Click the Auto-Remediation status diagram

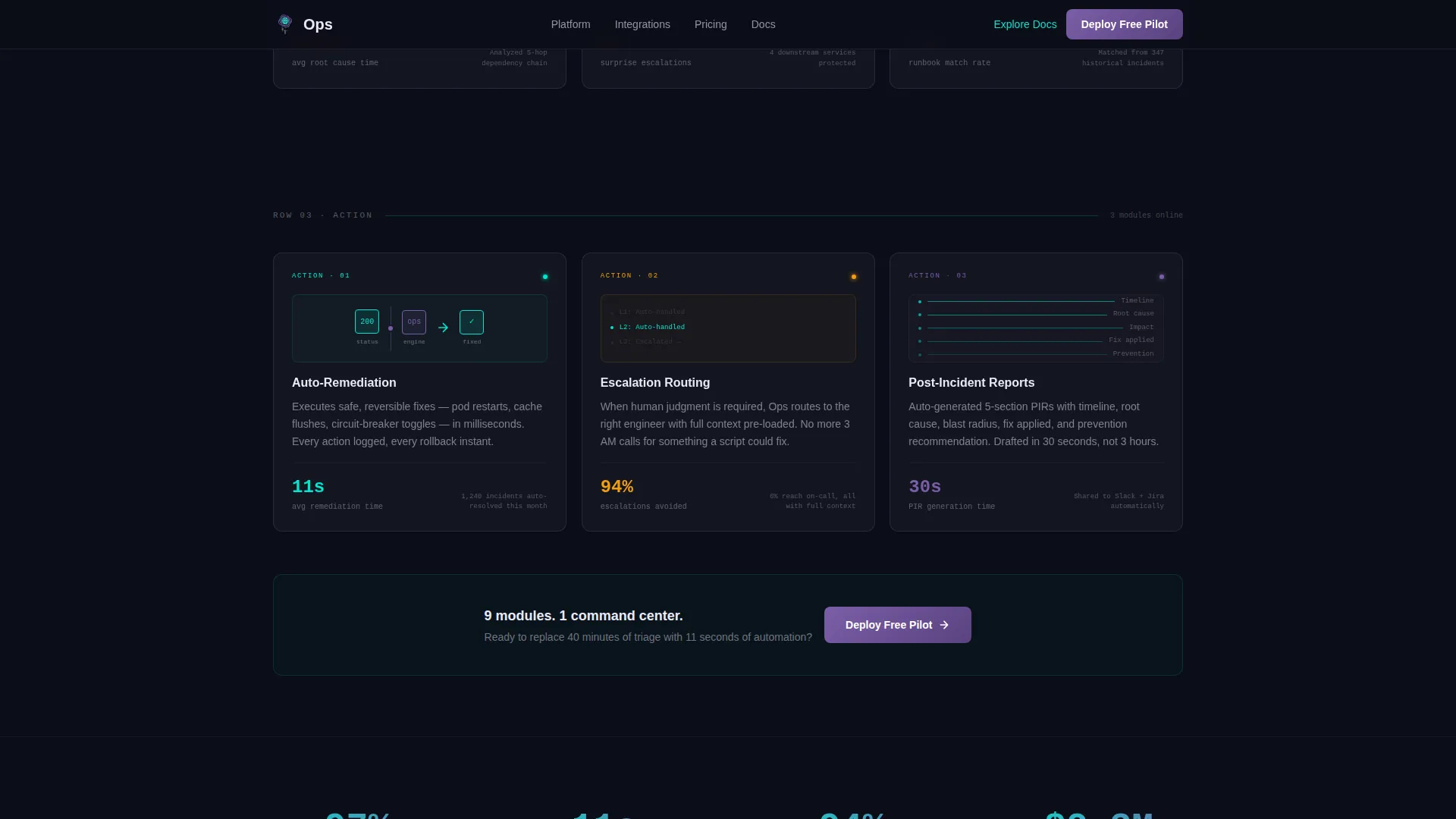419,328
